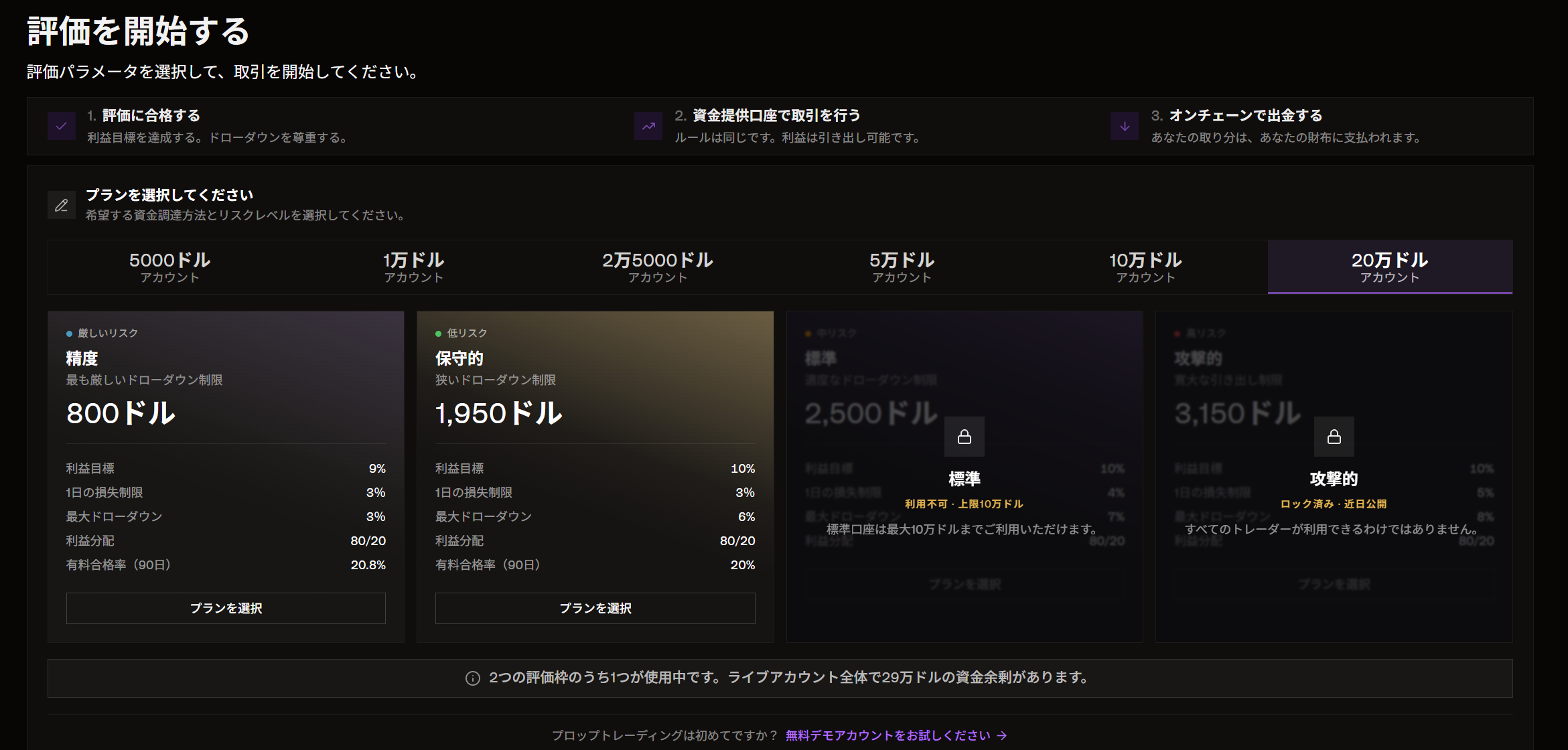
Task: Click the ロック済み・近日公開 notice
Action: pos(1334,504)
